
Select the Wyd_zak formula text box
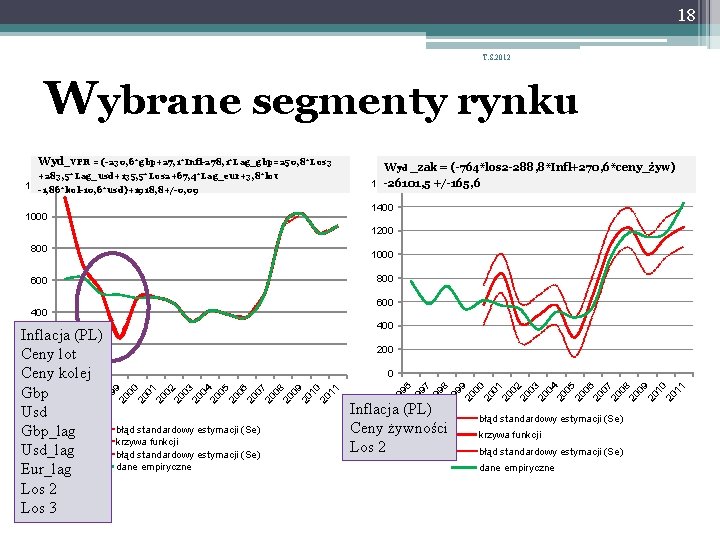(x=536, y=174)
